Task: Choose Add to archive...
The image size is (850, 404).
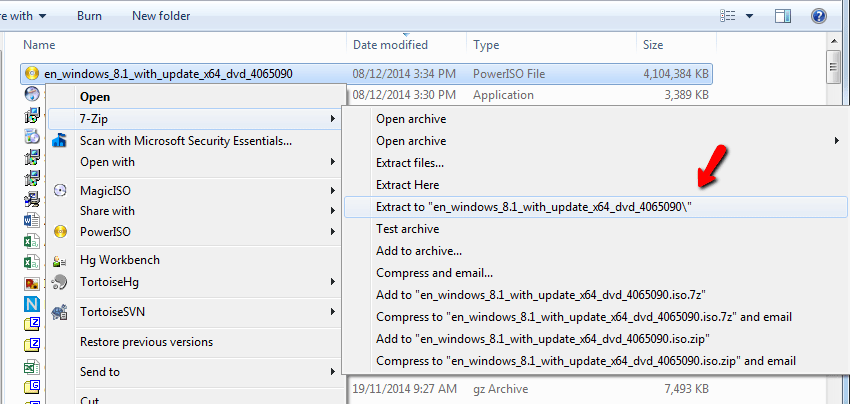Action: (x=595, y=251)
